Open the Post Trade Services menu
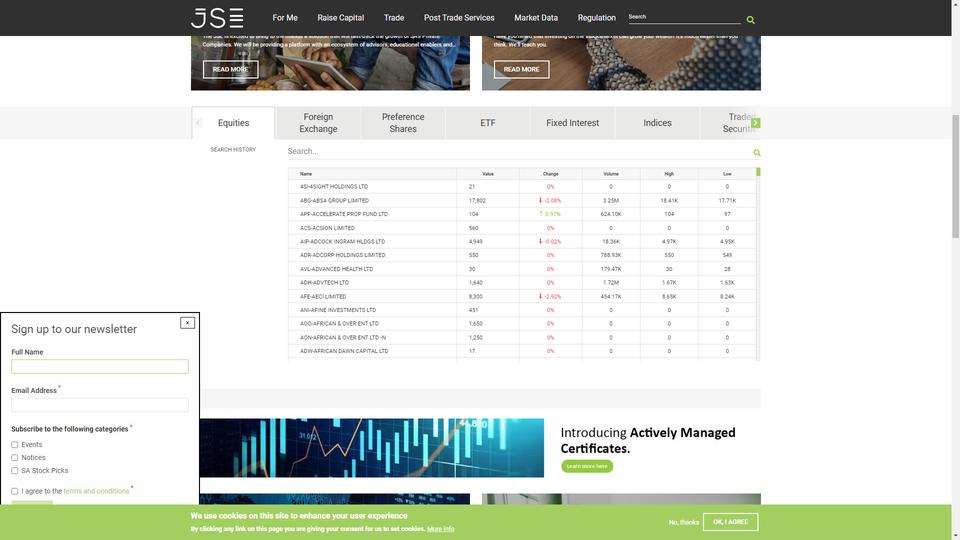960x540 pixels. pyautogui.click(x=459, y=18)
